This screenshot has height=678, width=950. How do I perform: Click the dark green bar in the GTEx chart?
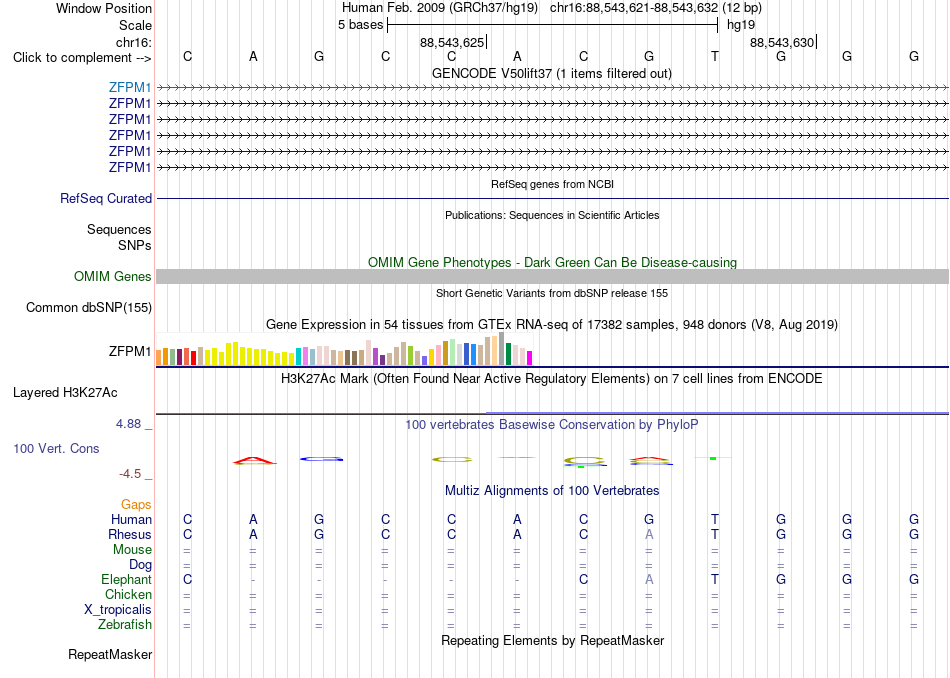pyautogui.click(x=508, y=354)
